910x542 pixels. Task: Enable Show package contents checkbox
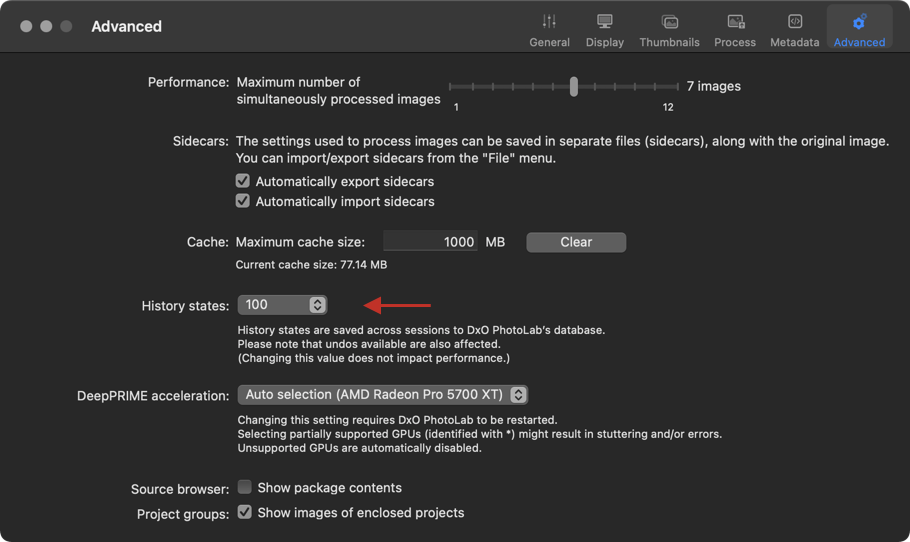point(244,486)
